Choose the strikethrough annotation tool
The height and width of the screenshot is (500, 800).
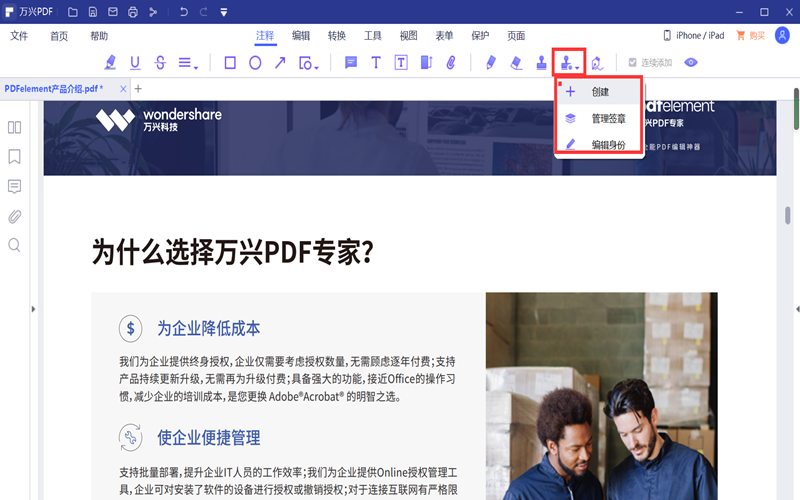click(160, 62)
